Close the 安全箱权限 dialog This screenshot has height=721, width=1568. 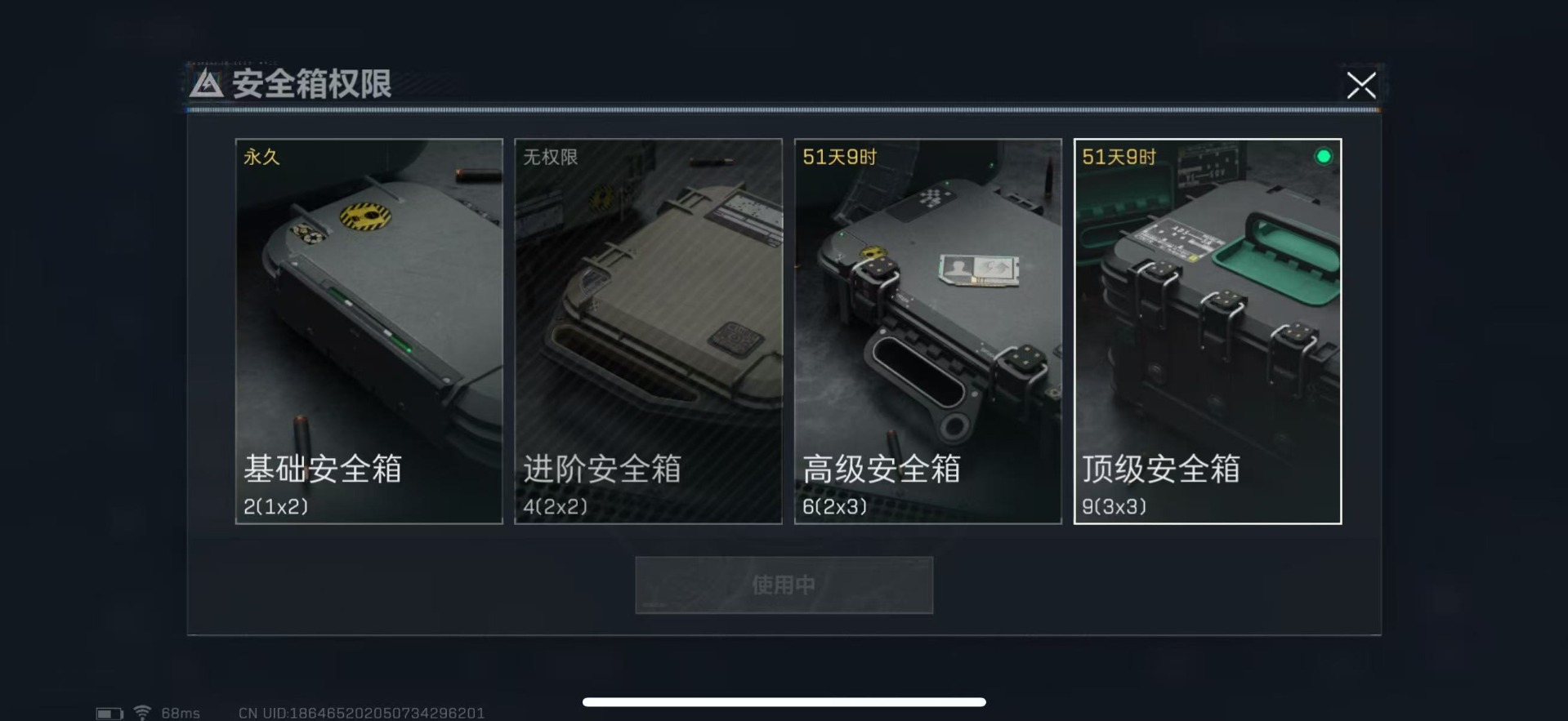click(1360, 85)
